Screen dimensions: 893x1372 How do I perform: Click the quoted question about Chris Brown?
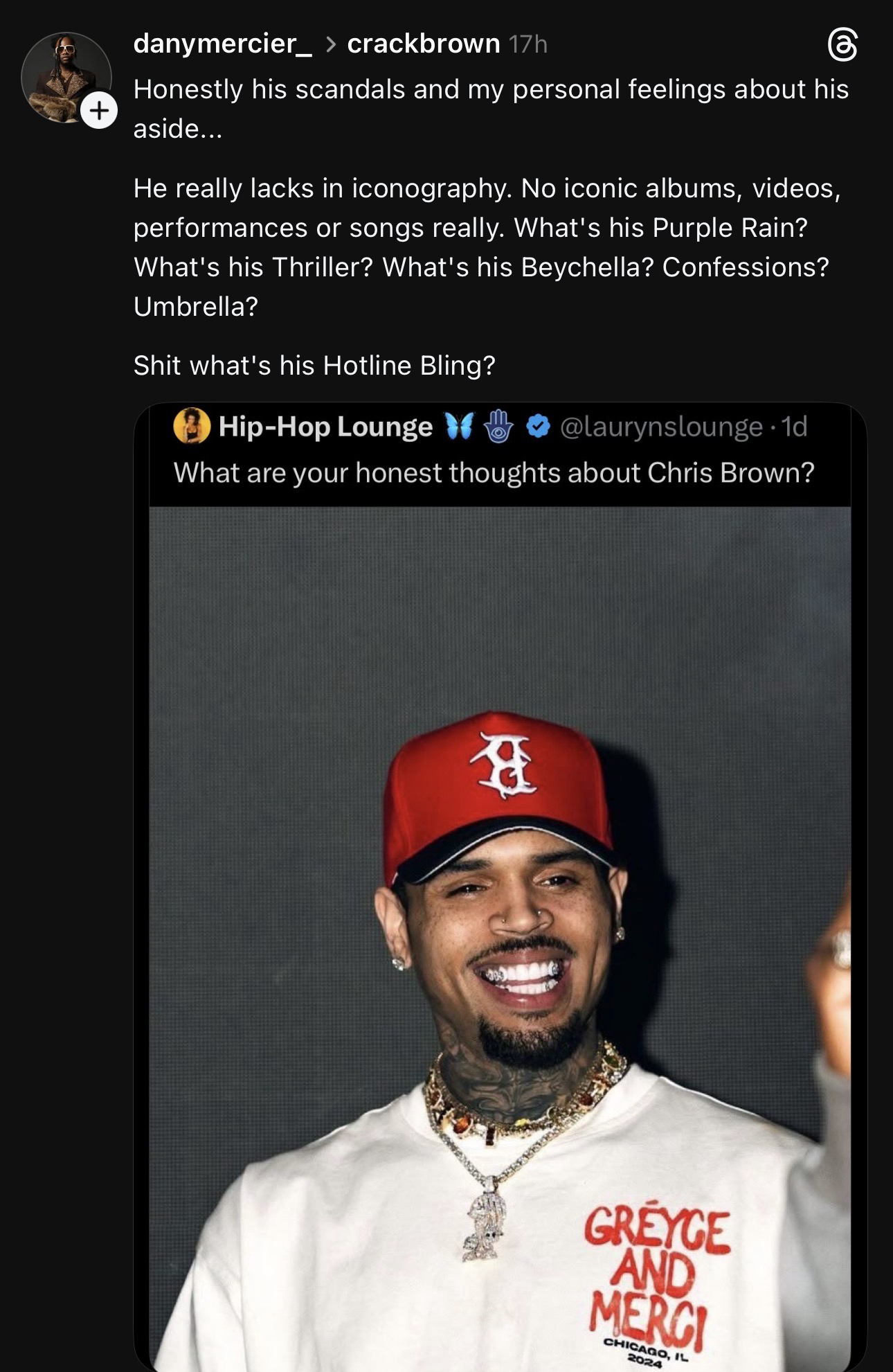pyautogui.click(x=493, y=472)
